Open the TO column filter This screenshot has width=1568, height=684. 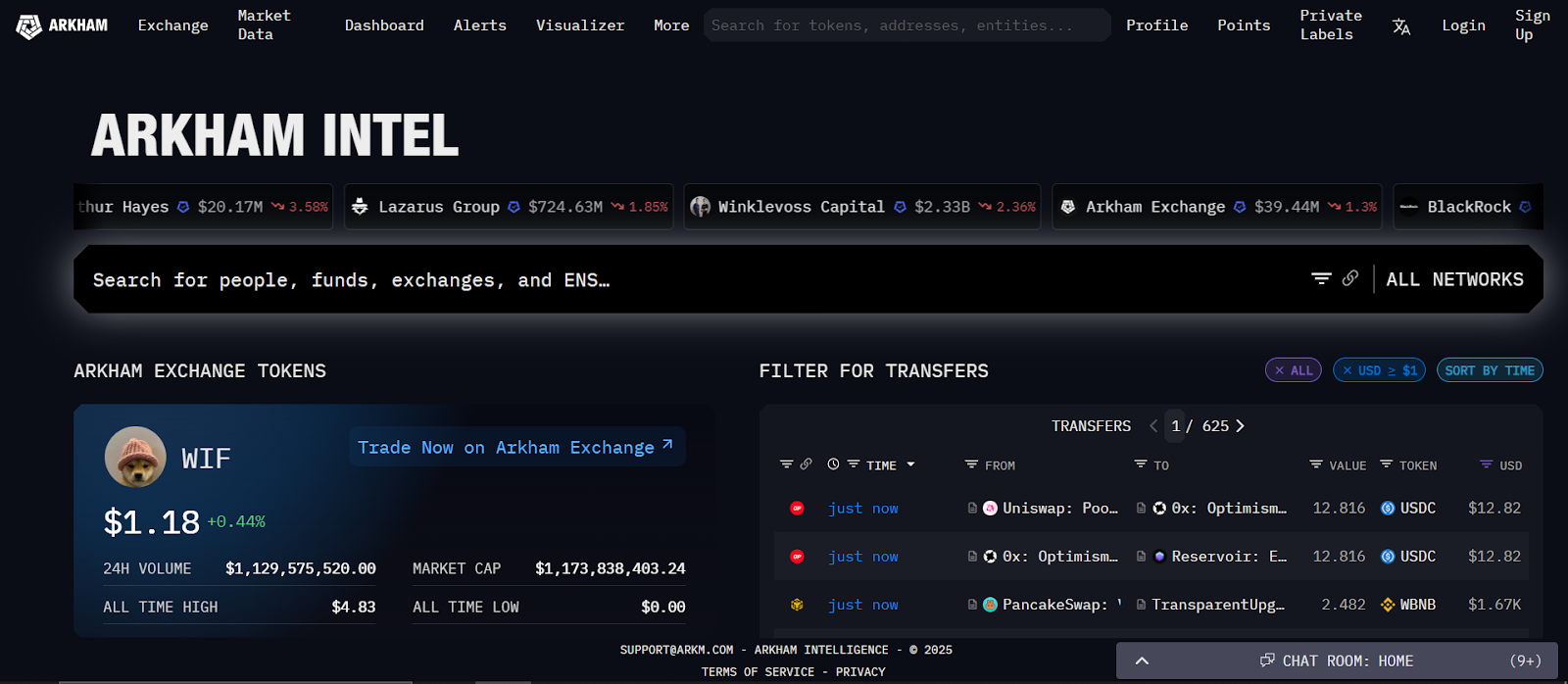click(x=1141, y=464)
